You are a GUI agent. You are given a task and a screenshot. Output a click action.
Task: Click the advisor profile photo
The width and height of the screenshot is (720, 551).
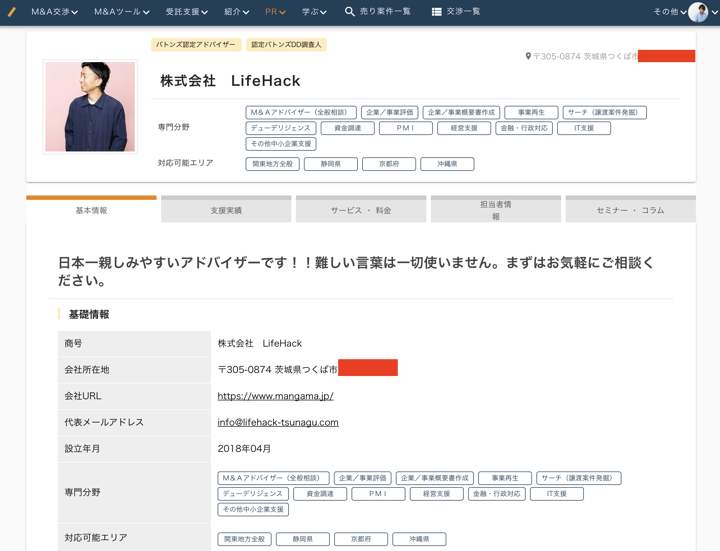[x=90, y=107]
